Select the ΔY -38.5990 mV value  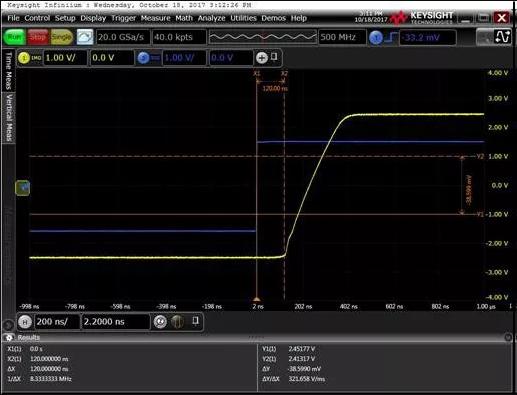click(x=304, y=369)
